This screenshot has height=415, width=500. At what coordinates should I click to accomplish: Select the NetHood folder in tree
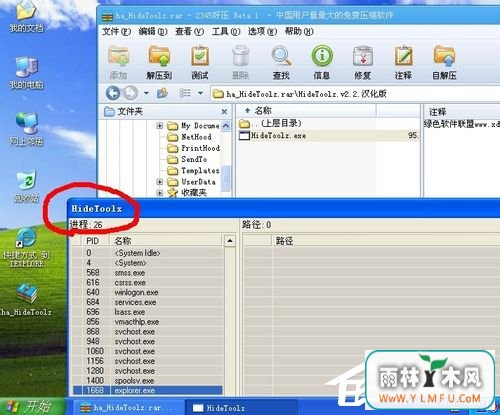click(x=189, y=137)
